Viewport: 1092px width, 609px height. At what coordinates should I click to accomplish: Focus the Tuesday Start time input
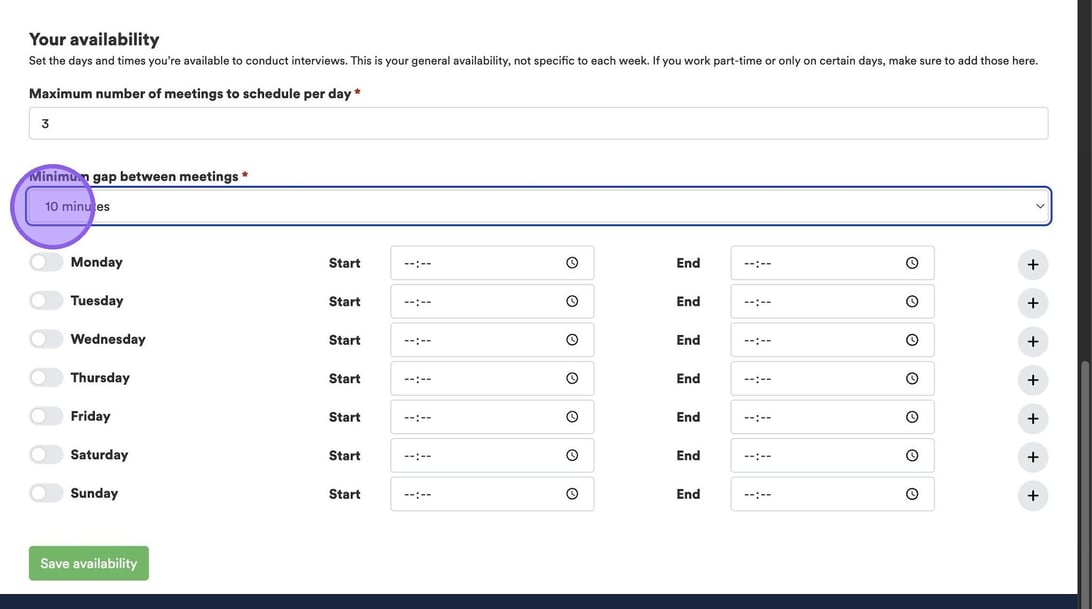pos(475,301)
